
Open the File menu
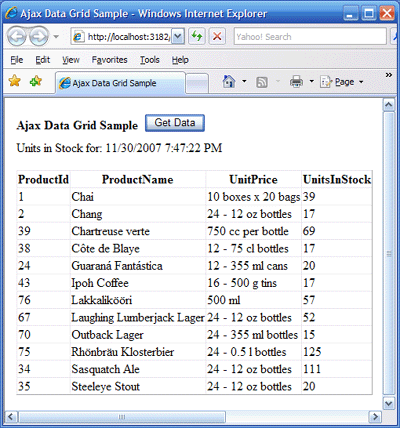click(x=17, y=60)
